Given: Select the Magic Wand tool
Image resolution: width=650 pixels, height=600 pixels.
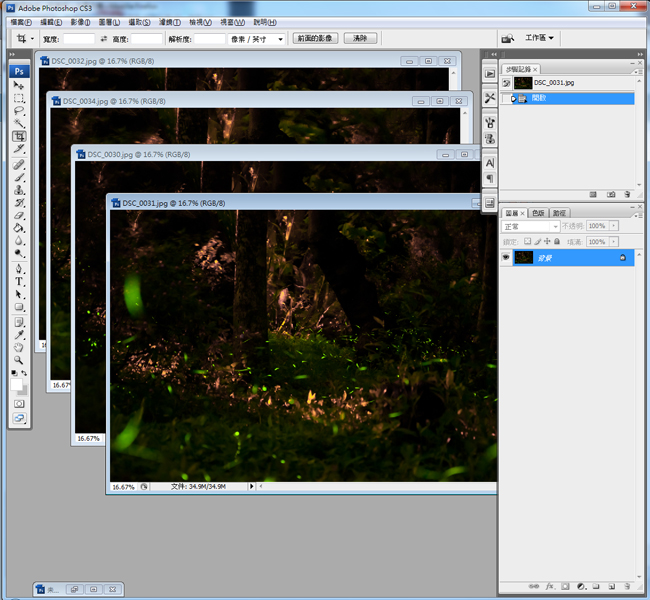Looking at the screenshot, I should coord(19,123).
